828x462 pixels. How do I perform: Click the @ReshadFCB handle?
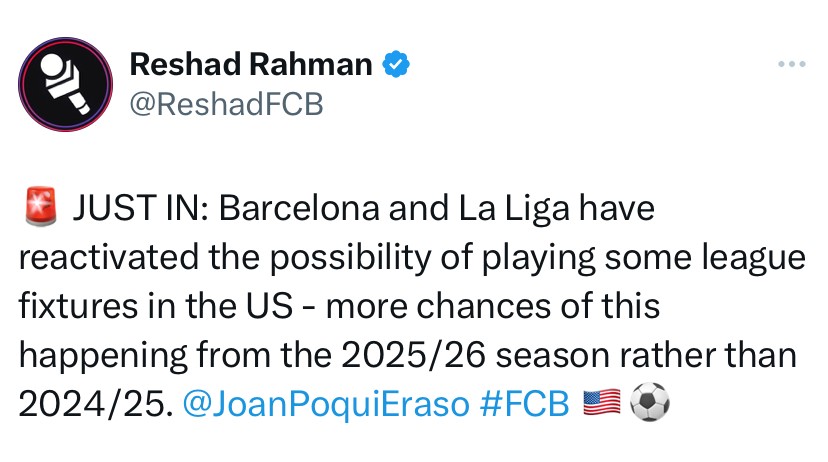point(227,104)
